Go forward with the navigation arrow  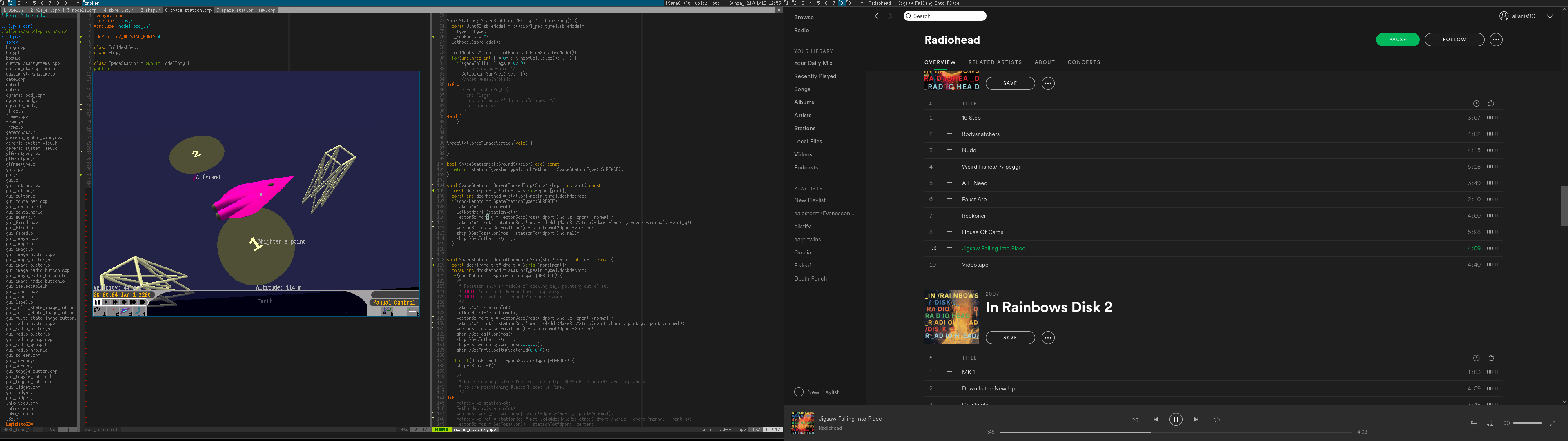[x=890, y=16]
